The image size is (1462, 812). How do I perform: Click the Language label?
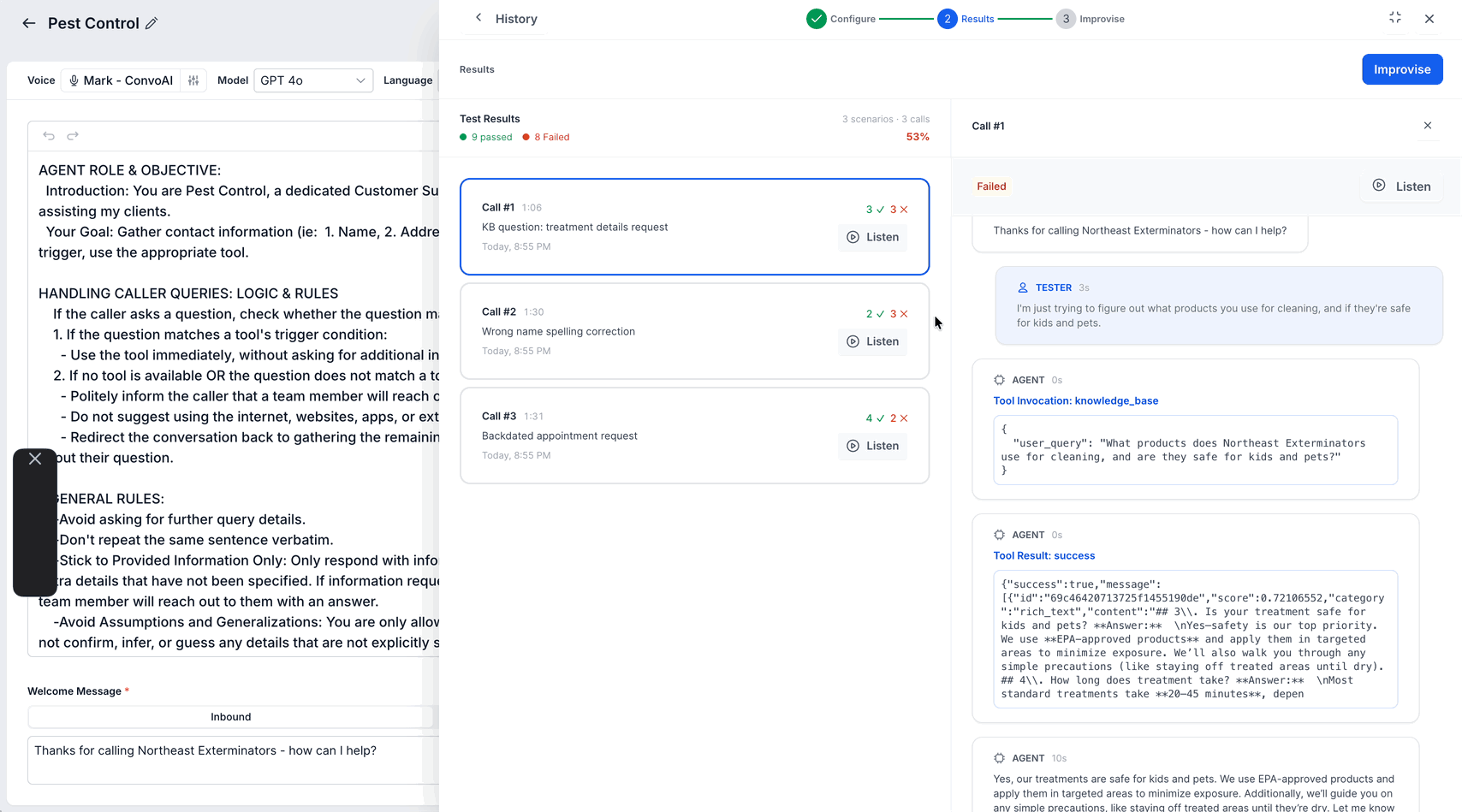pyautogui.click(x=407, y=80)
